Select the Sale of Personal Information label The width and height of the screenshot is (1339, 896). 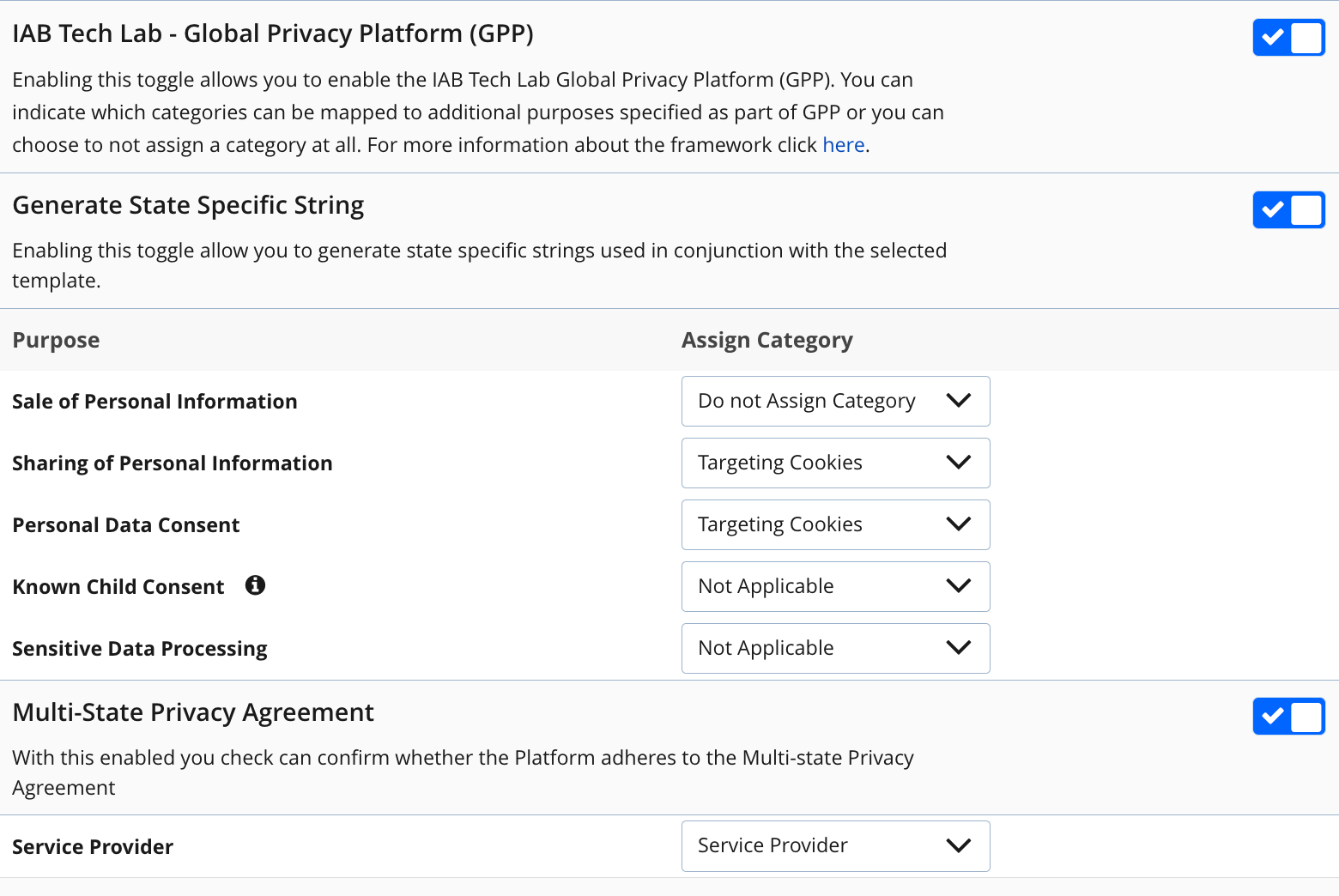coord(154,402)
